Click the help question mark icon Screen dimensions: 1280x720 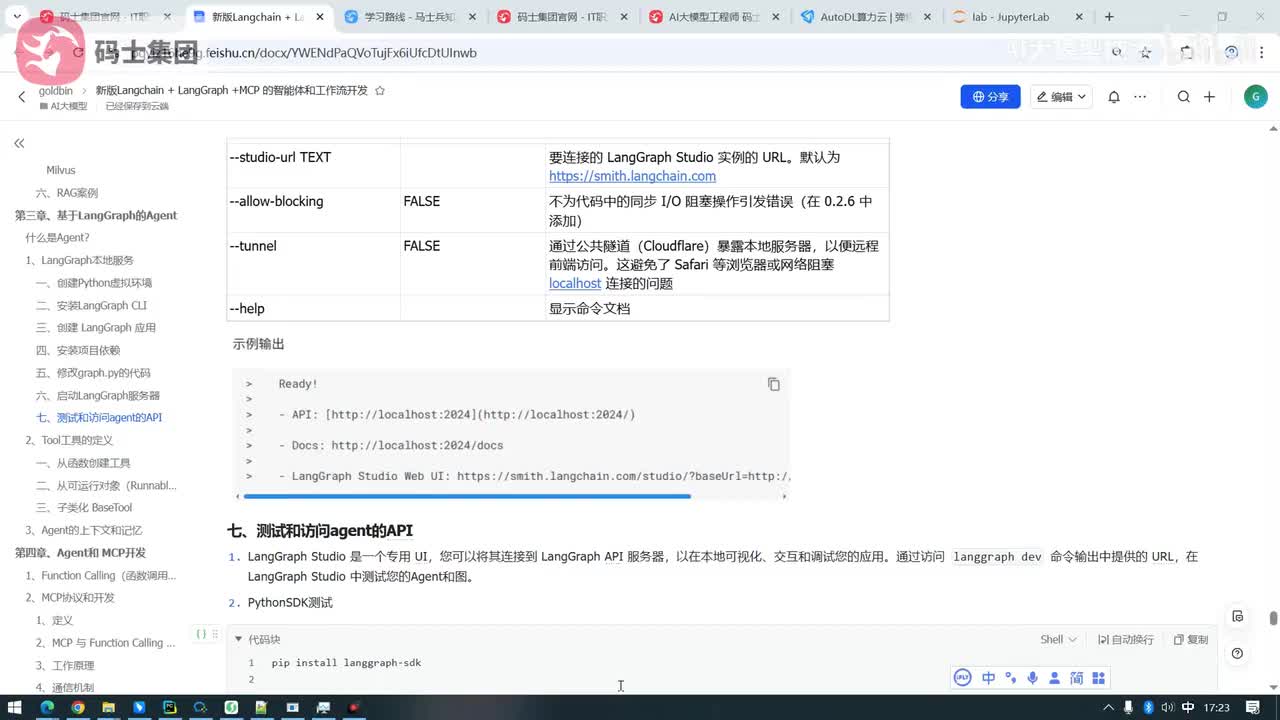point(1238,653)
